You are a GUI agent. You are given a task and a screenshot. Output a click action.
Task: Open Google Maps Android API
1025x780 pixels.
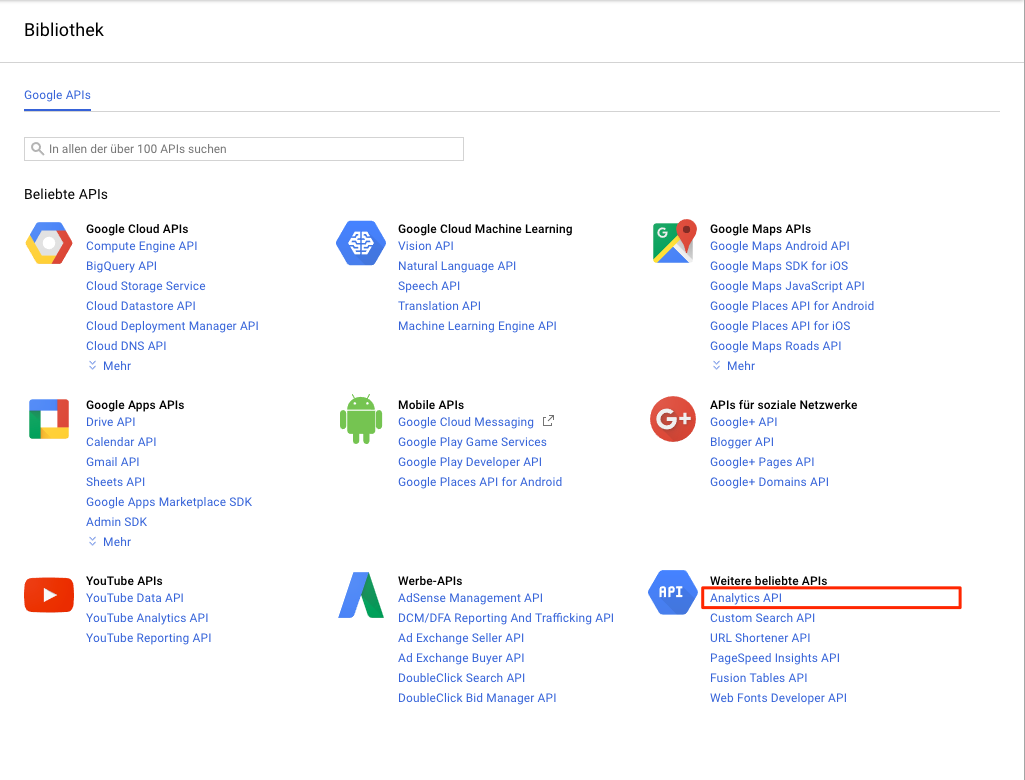780,246
